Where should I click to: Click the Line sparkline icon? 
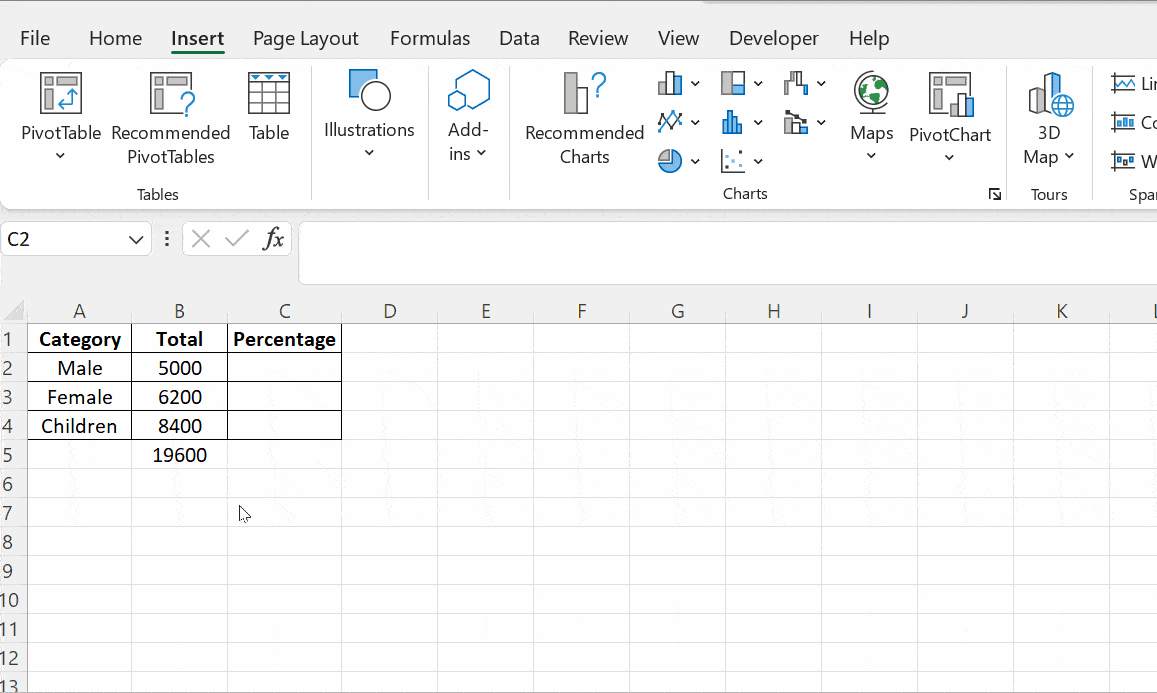[x=1124, y=84]
